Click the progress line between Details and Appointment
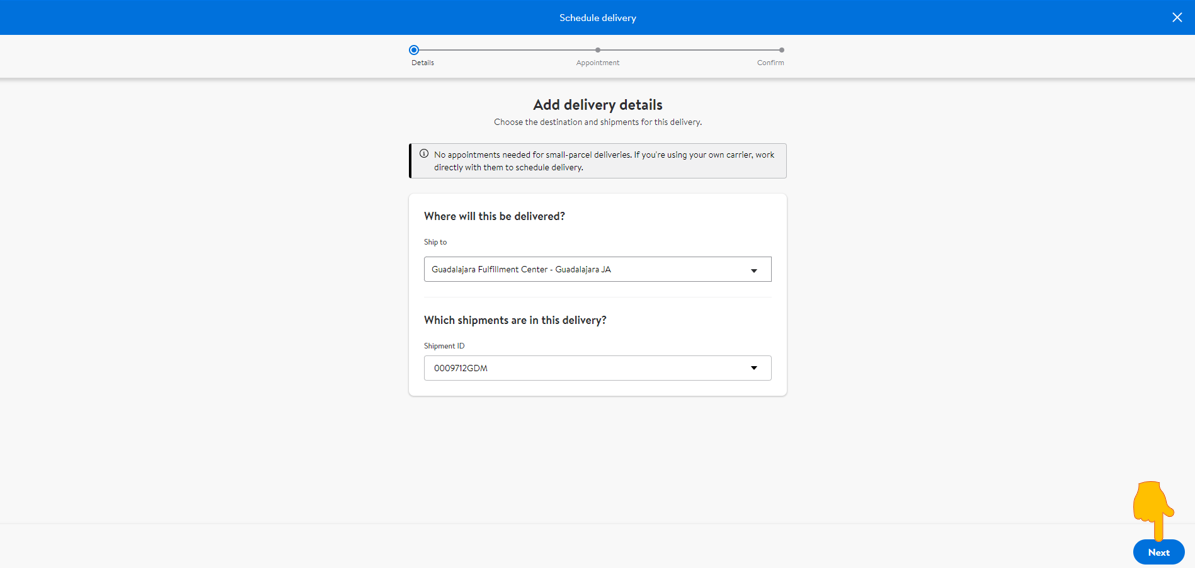1195x568 pixels. 507,50
